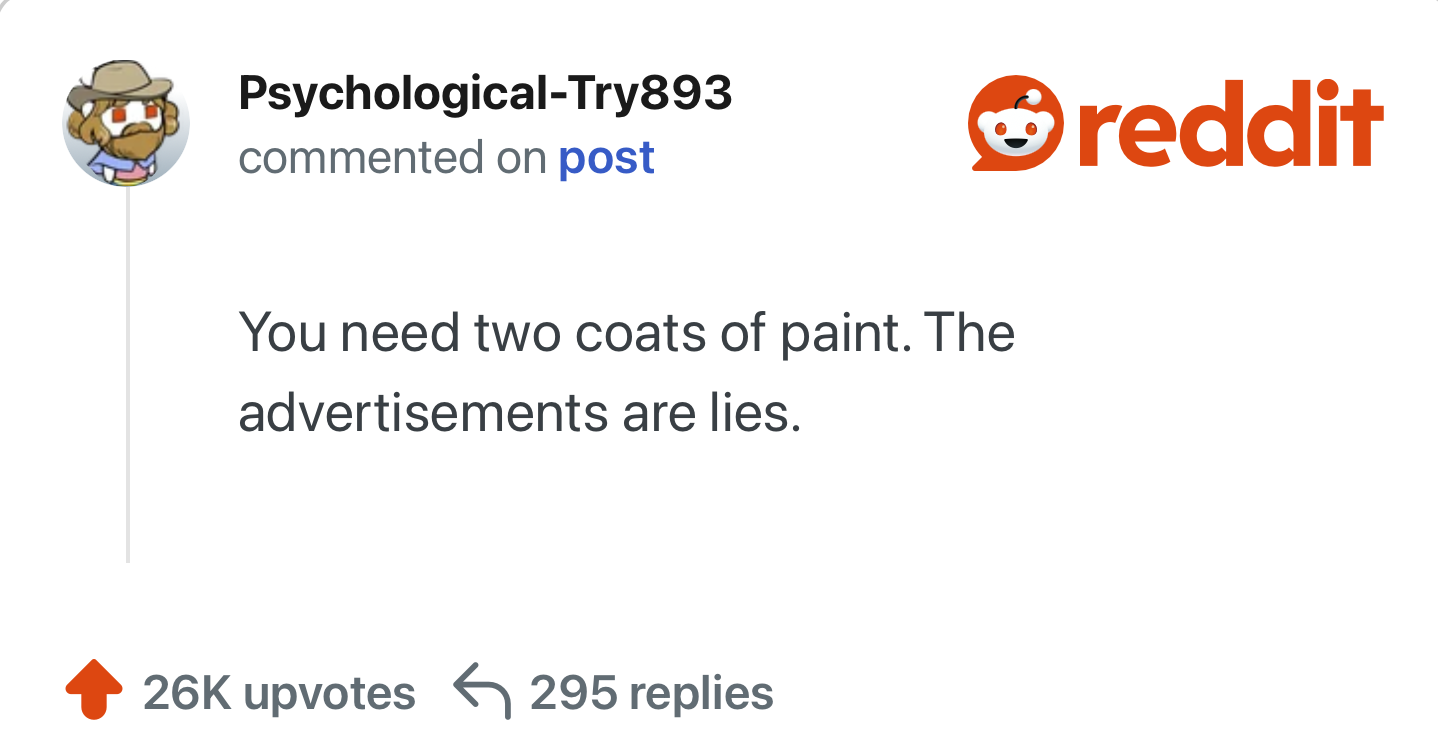Click the "commented on" label text

coord(392,158)
